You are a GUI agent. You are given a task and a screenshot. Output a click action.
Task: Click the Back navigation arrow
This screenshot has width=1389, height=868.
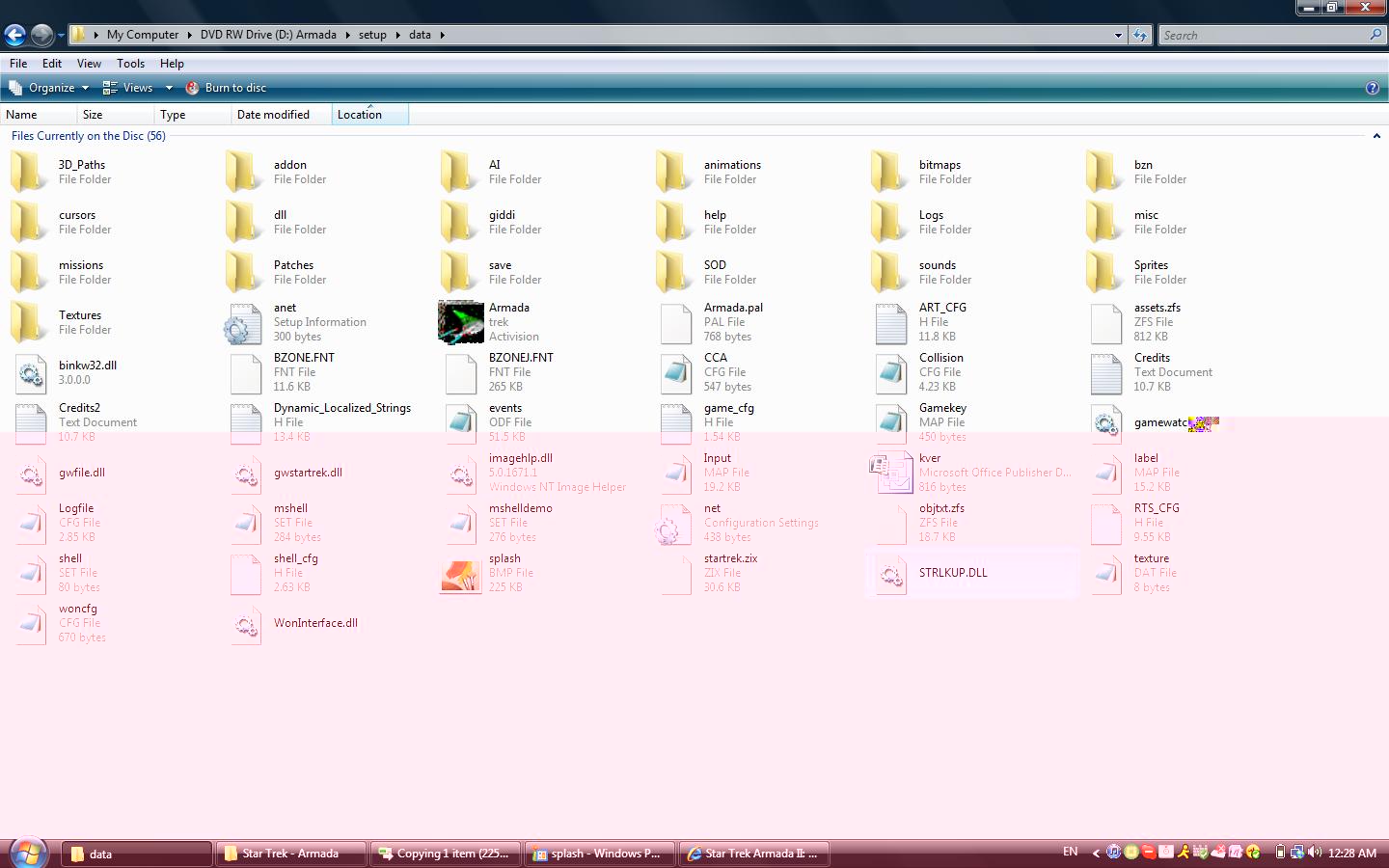click(x=14, y=36)
